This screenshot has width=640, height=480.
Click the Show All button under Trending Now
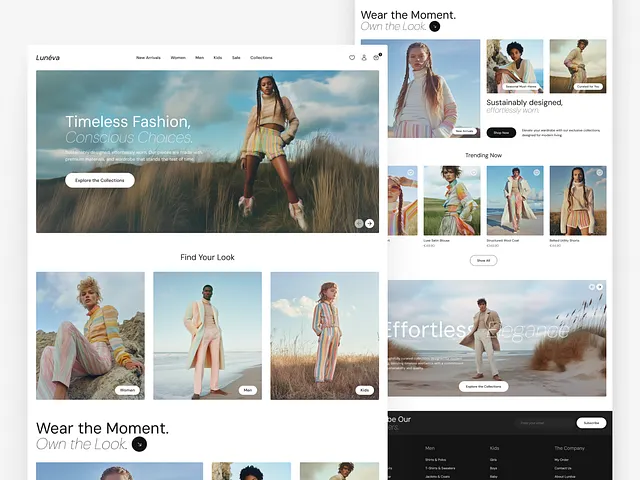(483, 260)
